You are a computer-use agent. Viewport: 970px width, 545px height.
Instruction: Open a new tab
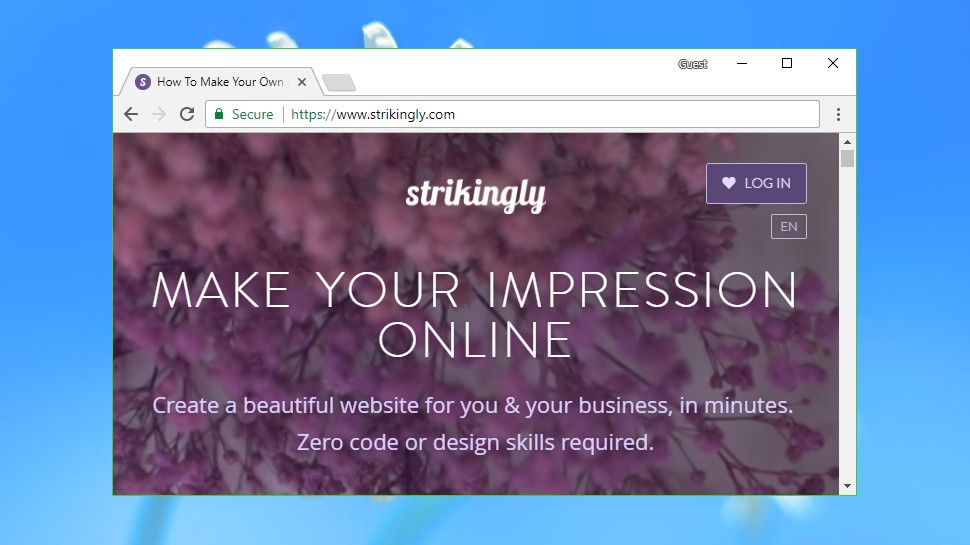coord(339,82)
